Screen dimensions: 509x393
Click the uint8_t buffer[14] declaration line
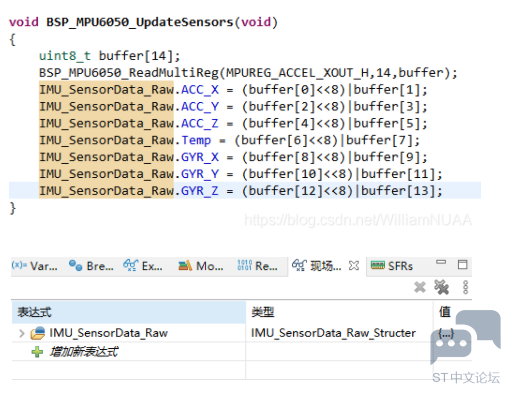click(109, 56)
